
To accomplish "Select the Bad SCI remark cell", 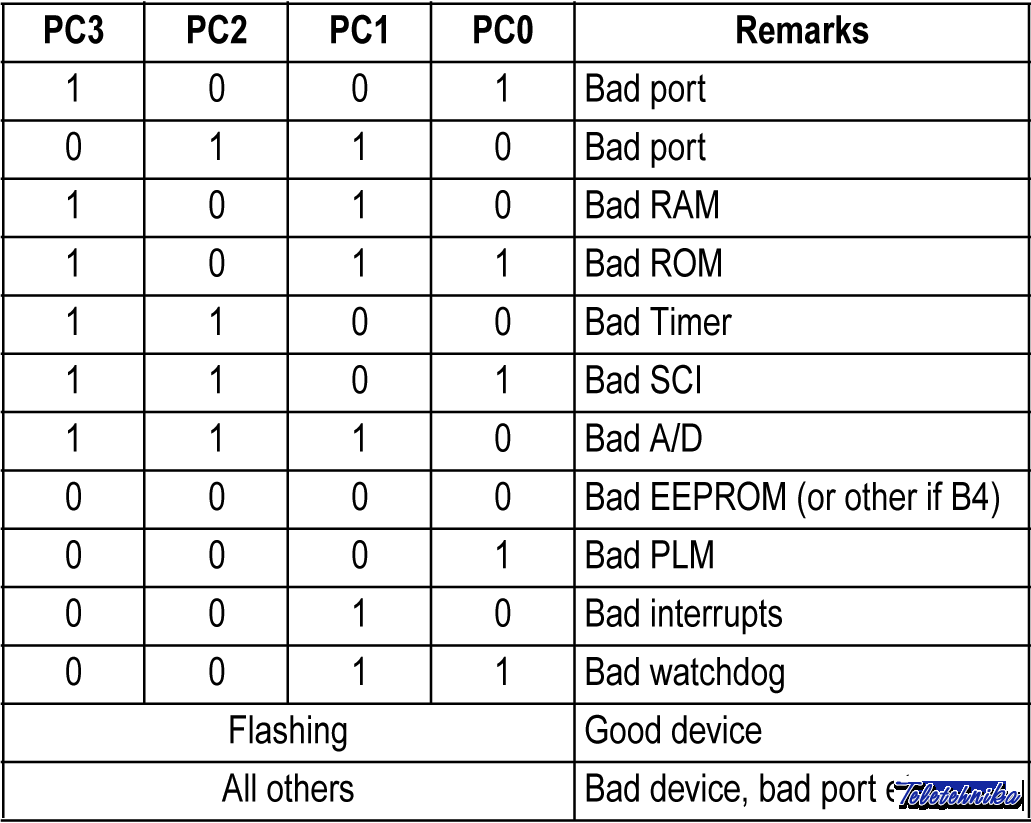I will click(x=643, y=380).
